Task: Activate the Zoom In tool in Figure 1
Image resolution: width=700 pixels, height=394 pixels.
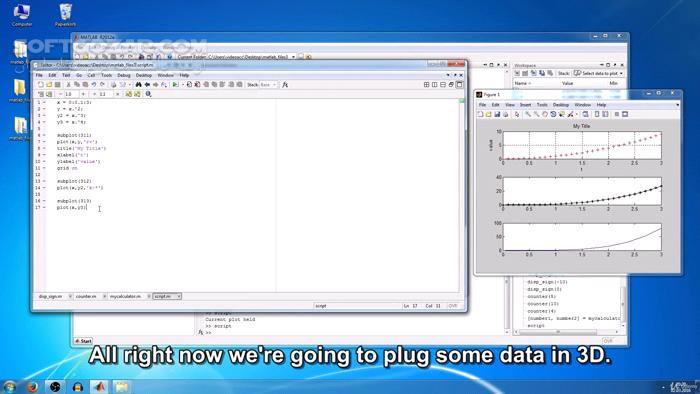Action: (528, 114)
